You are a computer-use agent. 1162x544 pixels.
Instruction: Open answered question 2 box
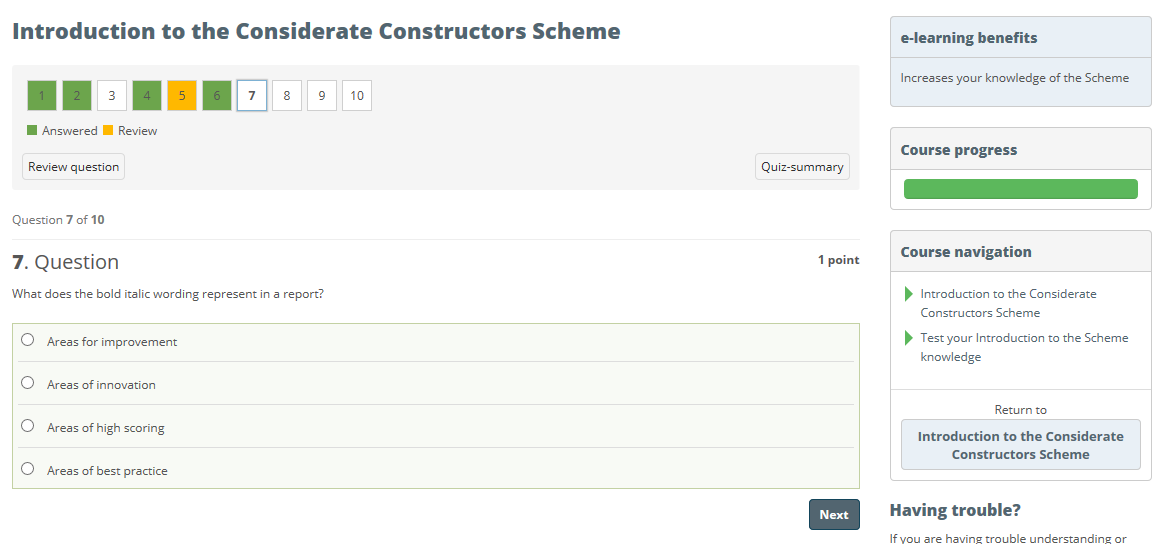point(77,96)
